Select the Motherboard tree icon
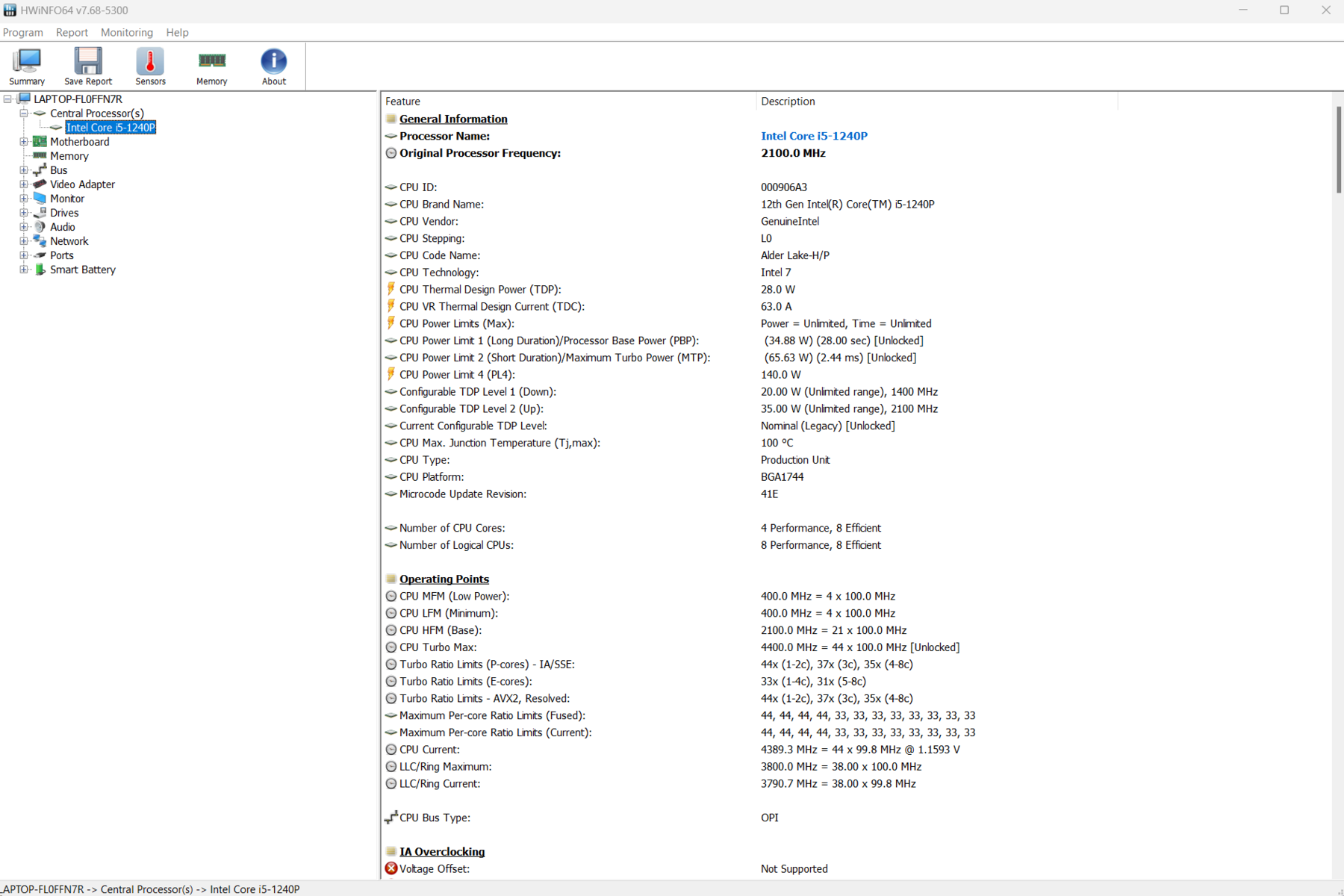This screenshot has width=1344, height=896. 40,142
